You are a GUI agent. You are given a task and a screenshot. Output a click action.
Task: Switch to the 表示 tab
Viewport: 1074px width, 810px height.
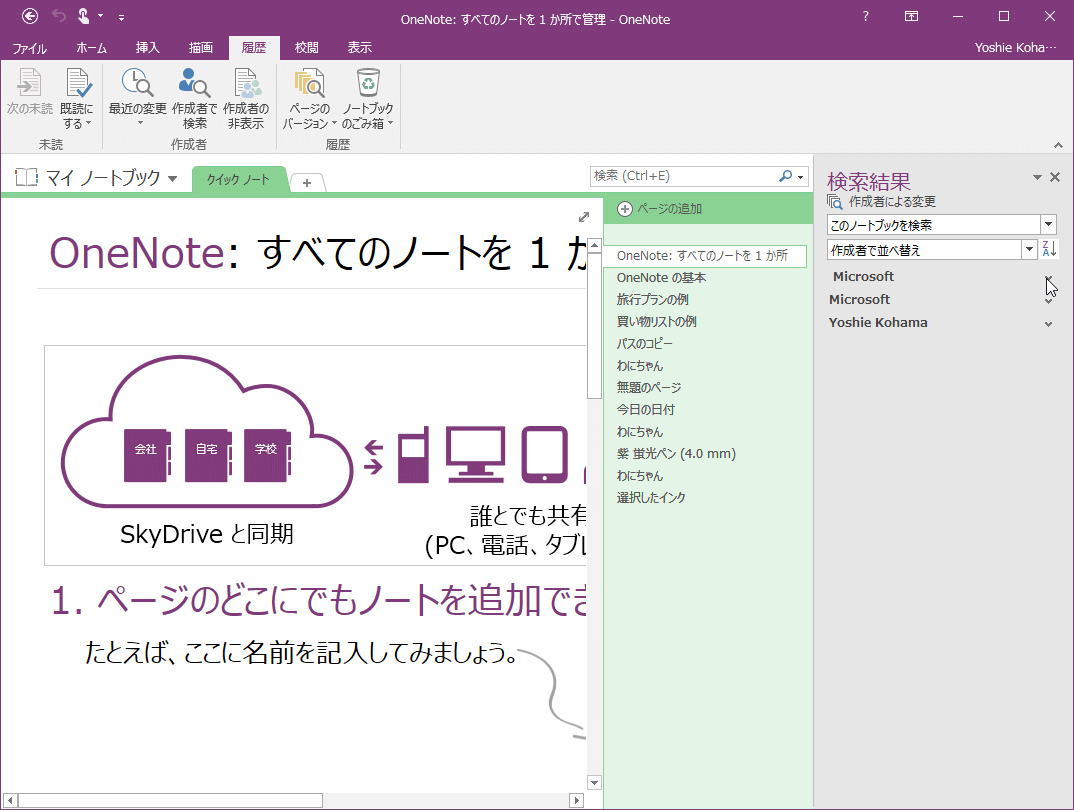tap(360, 48)
